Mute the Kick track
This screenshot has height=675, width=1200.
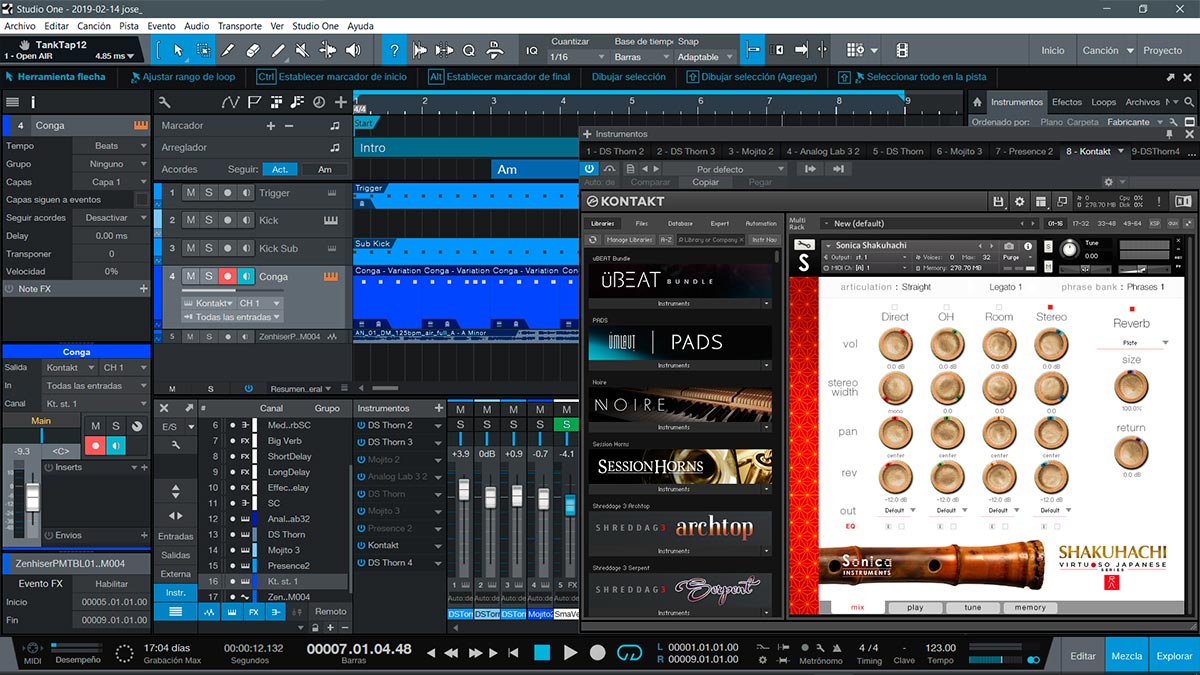pyautogui.click(x=190, y=220)
